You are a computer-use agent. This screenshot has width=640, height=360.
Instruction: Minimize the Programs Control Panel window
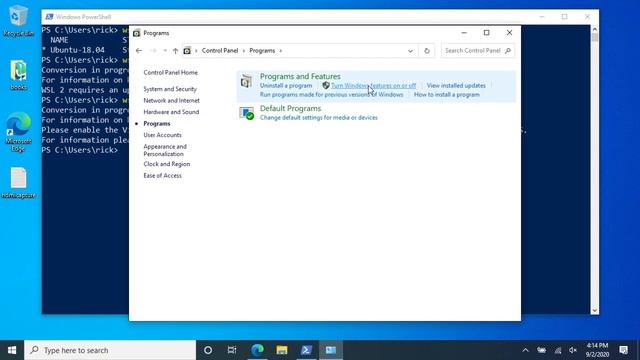click(x=464, y=33)
